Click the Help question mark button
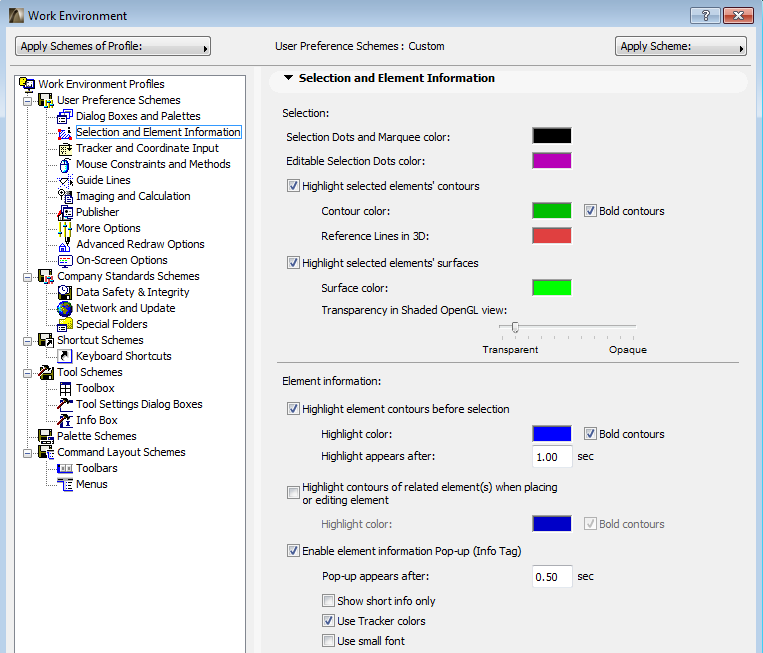 pyautogui.click(x=705, y=16)
